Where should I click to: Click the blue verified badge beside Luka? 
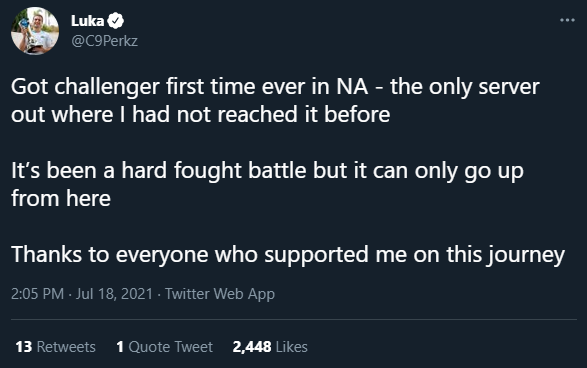[x=116, y=21]
